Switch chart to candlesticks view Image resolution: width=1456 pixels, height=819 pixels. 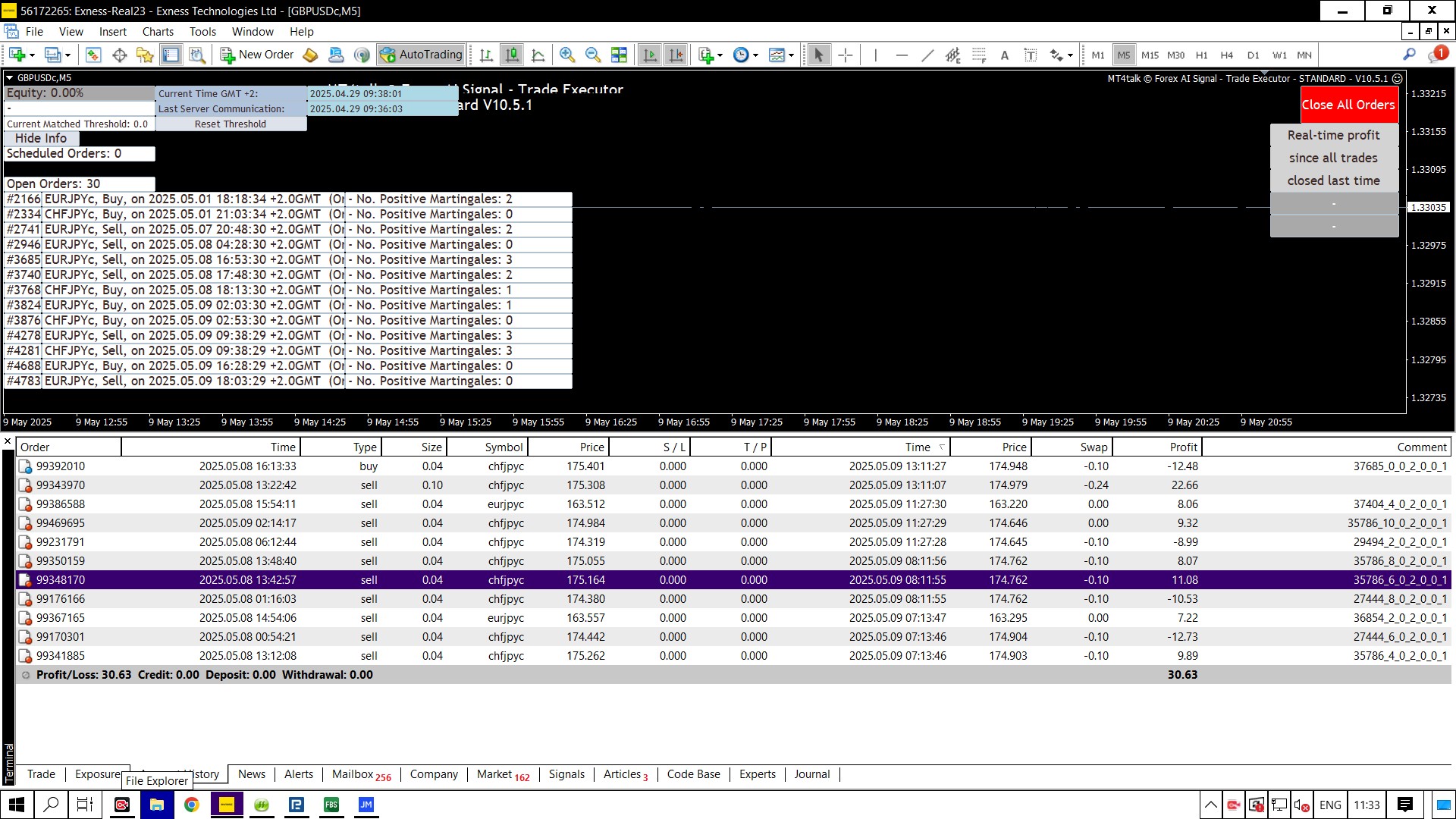(512, 55)
